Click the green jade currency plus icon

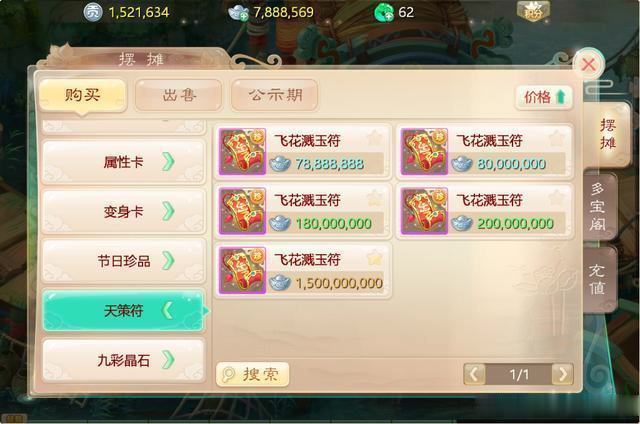click(384, 13)
